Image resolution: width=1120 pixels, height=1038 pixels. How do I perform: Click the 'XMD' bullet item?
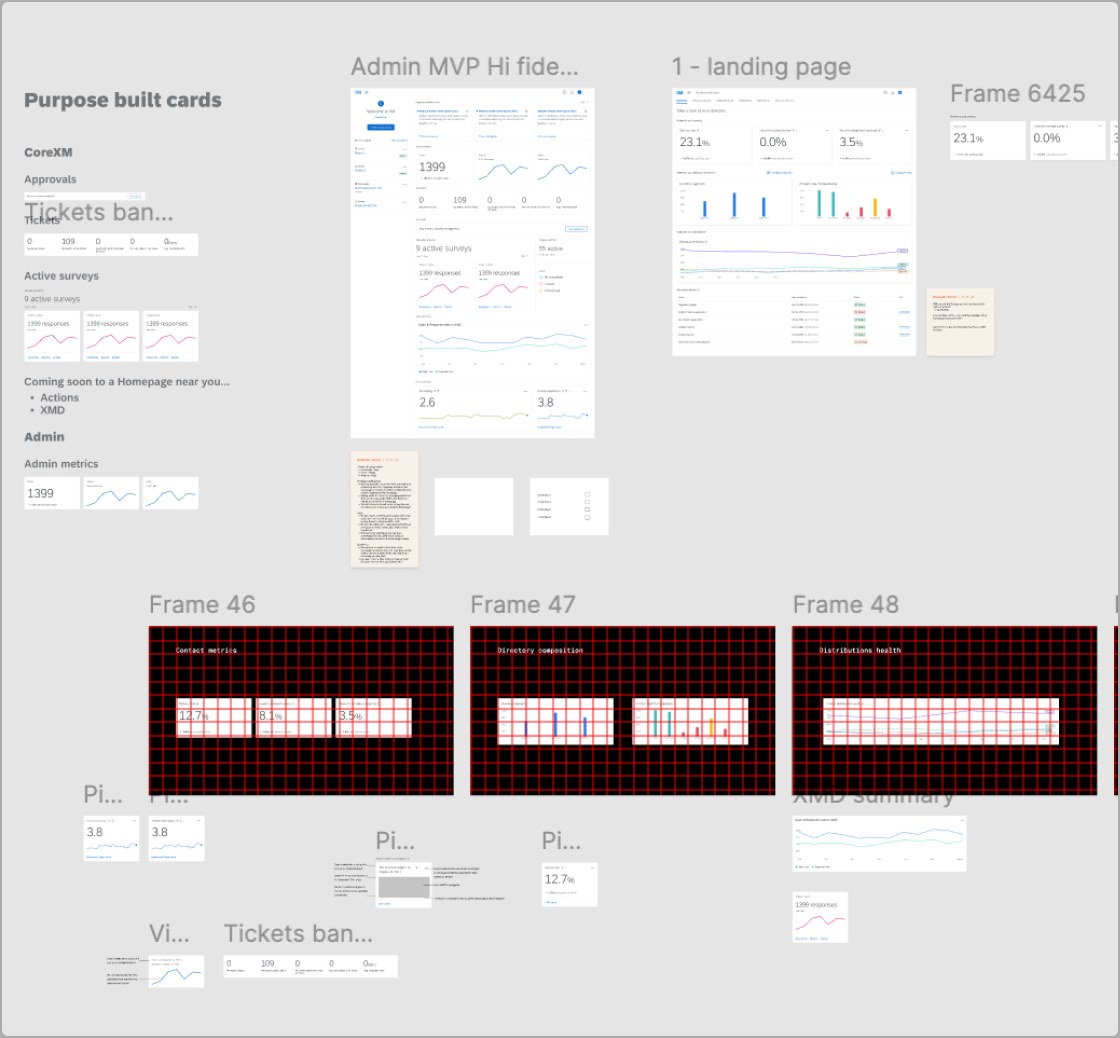[x=52, y=410]
